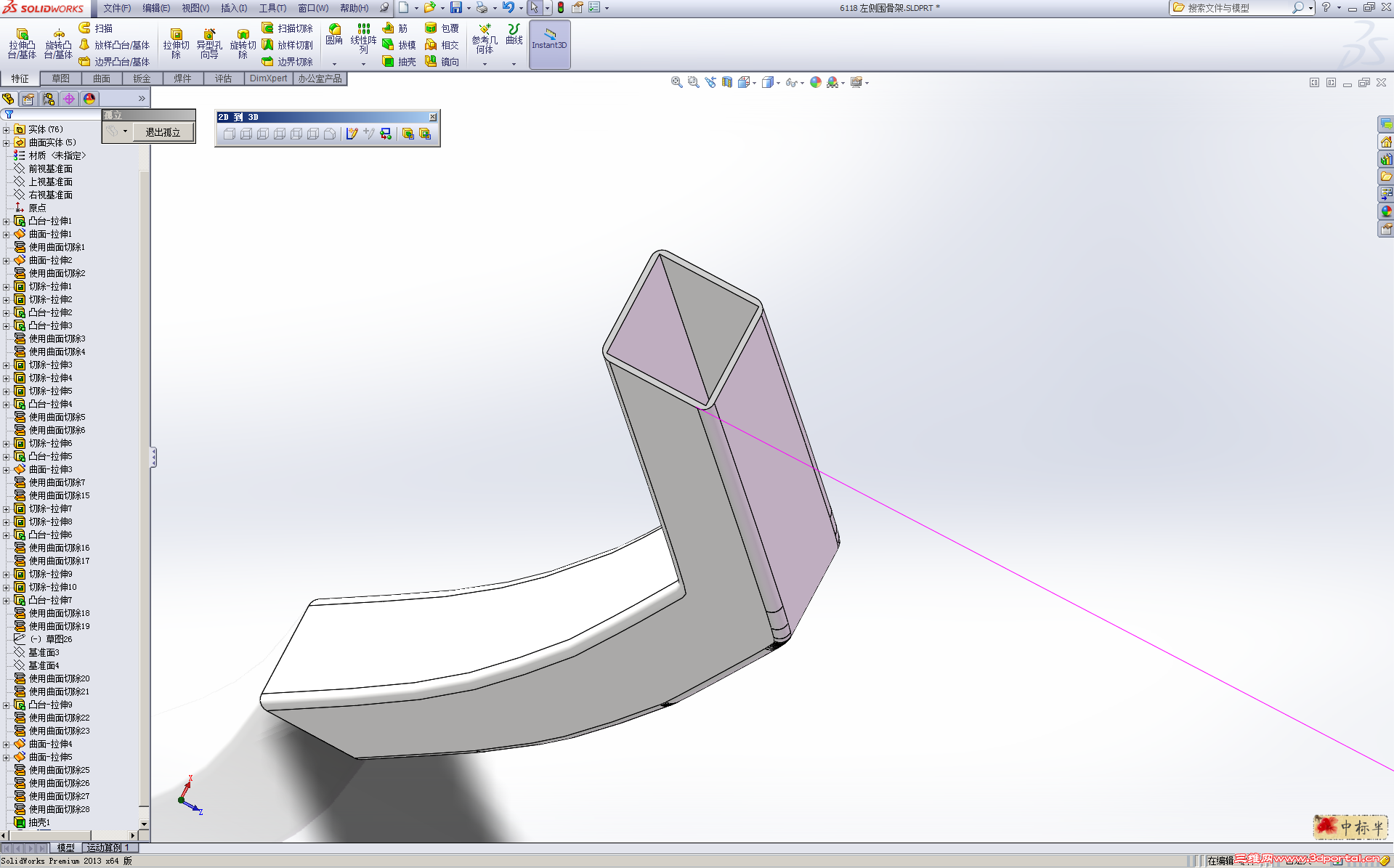Select the 拉伸切除 extruded cut tool
The width and height of the screenshot is (1394, 868).
(176, 44)
